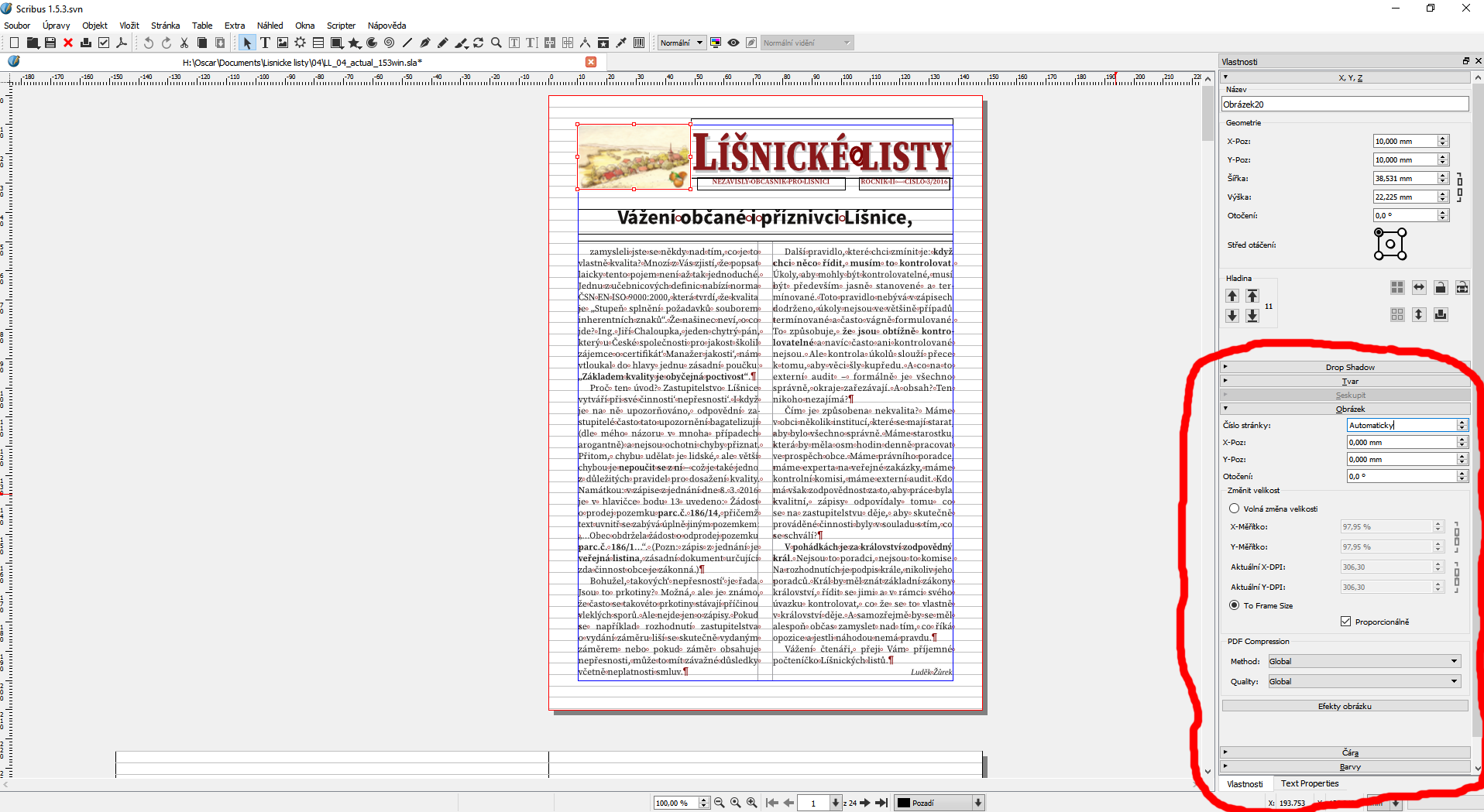
Task: Expand the Drop Shadow section
Action: tap(1349, 367)
